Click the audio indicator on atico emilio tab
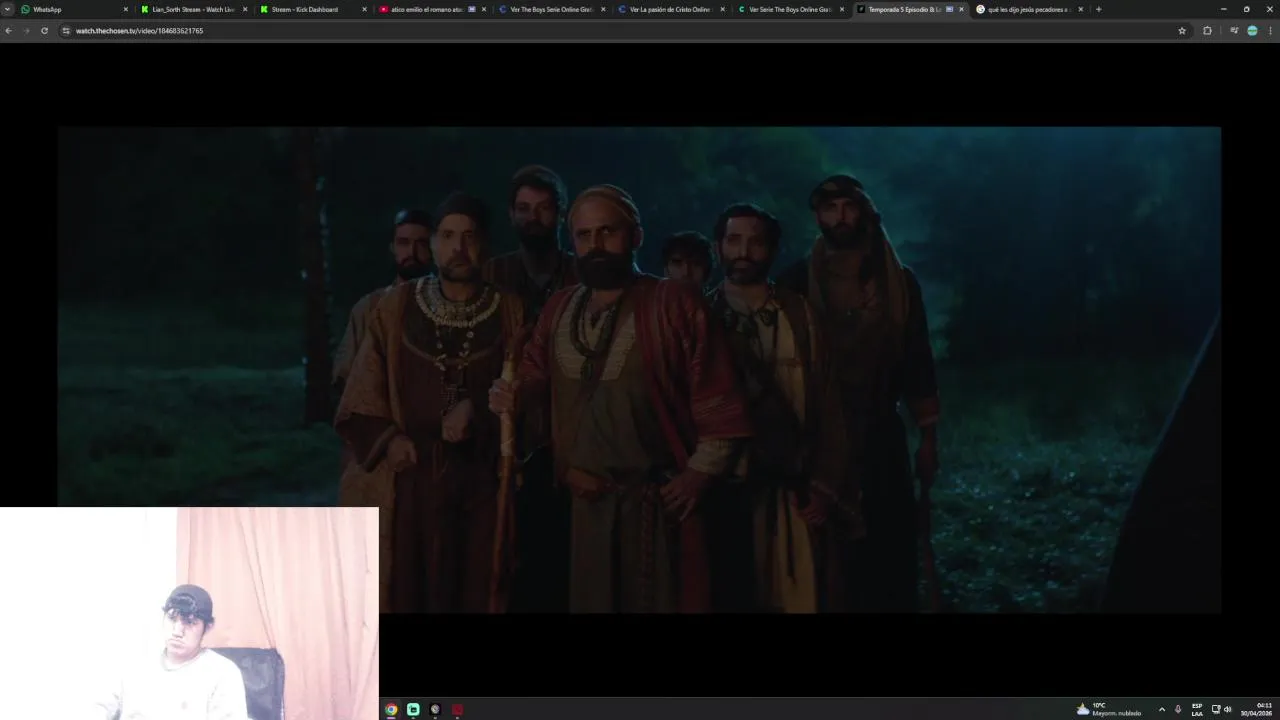This screenshot has height=720, width=1280. click(x=472, y=9)
